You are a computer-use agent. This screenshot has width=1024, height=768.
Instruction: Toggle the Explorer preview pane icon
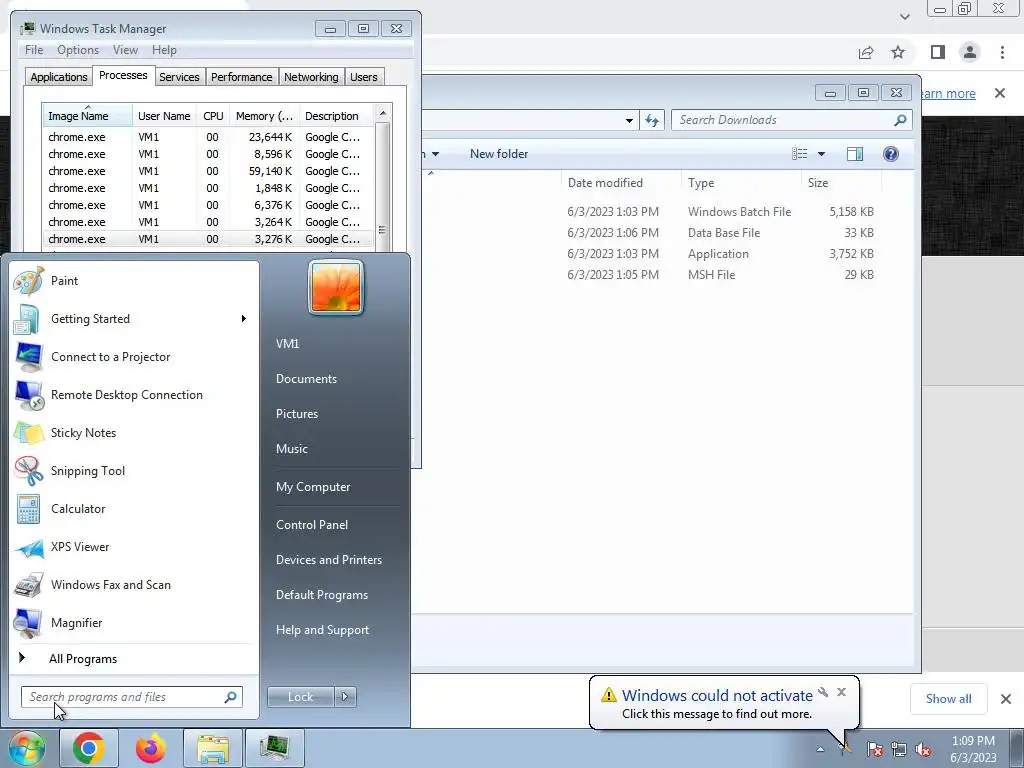854,154
